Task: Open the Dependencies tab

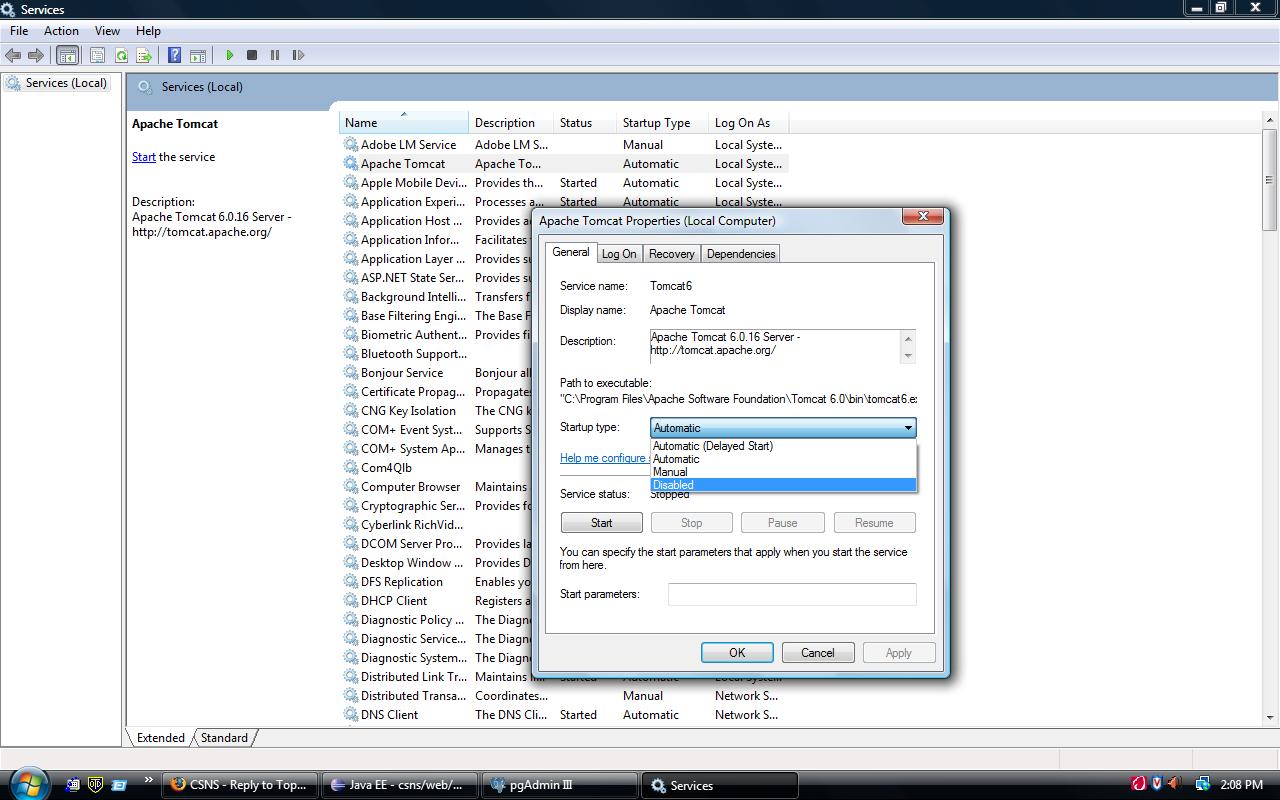Action: [740, 254]
